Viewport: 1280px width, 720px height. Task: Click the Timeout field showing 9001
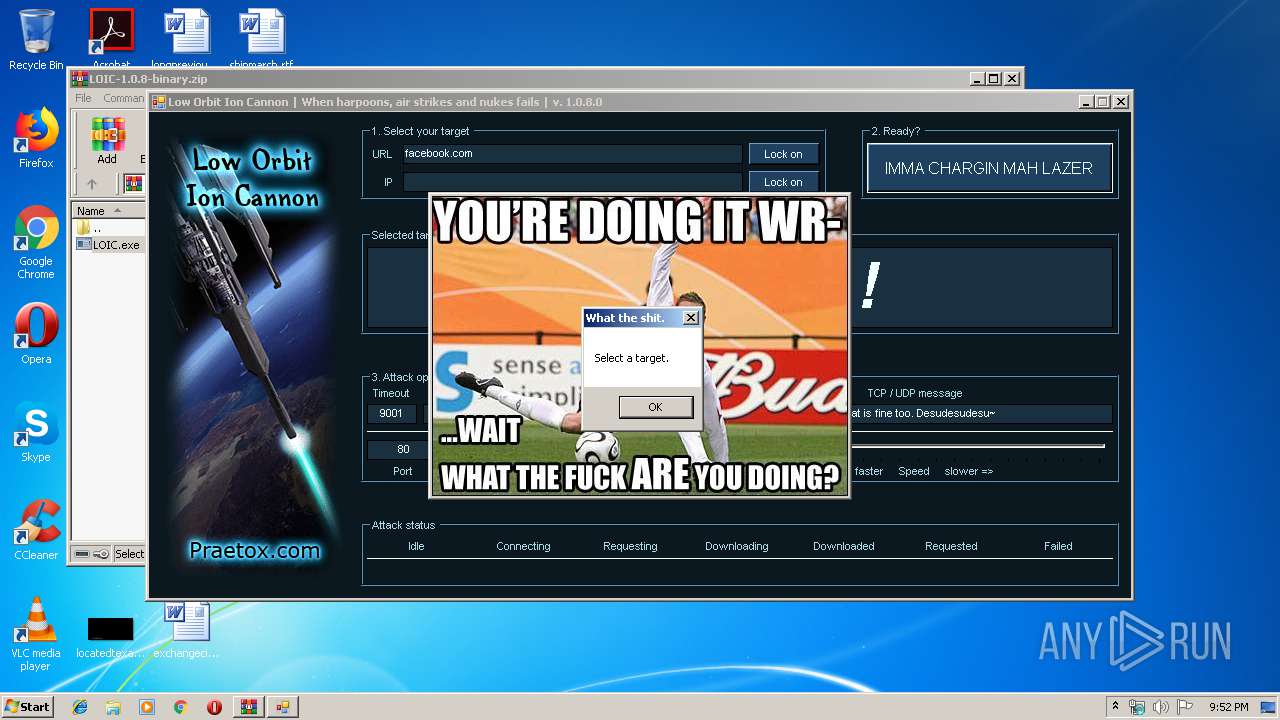tap(392, 413)
